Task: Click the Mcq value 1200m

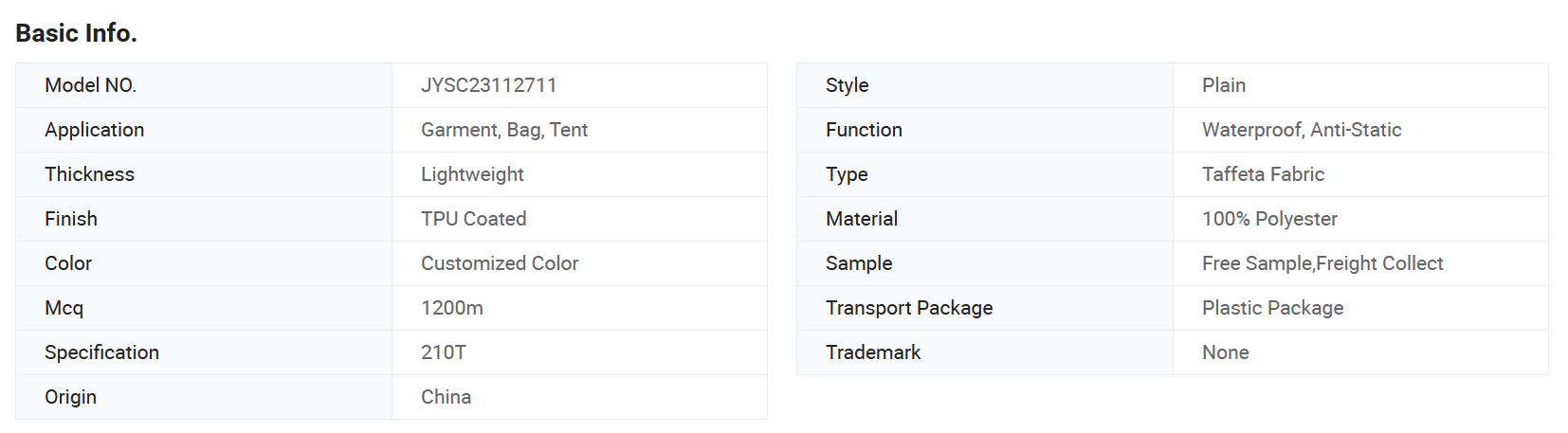Action: coord(452,308)
